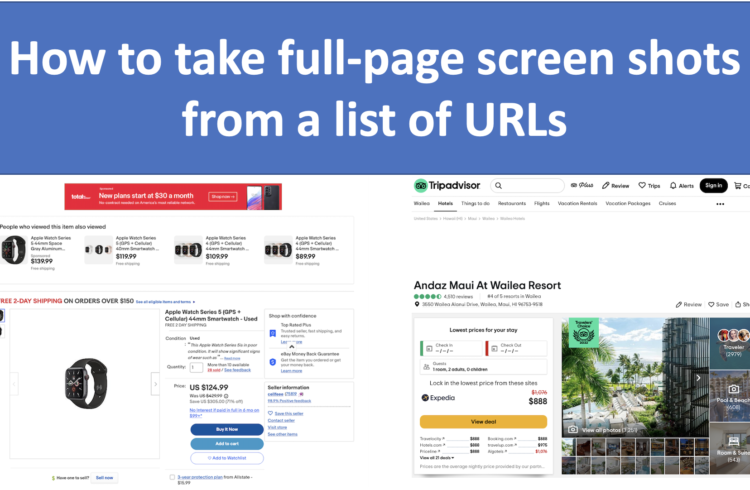Image resolution: width=750 pixels, height=490 pixels.
Task: Select the Hotels navigation tab
Action: (x=445, y=203)
